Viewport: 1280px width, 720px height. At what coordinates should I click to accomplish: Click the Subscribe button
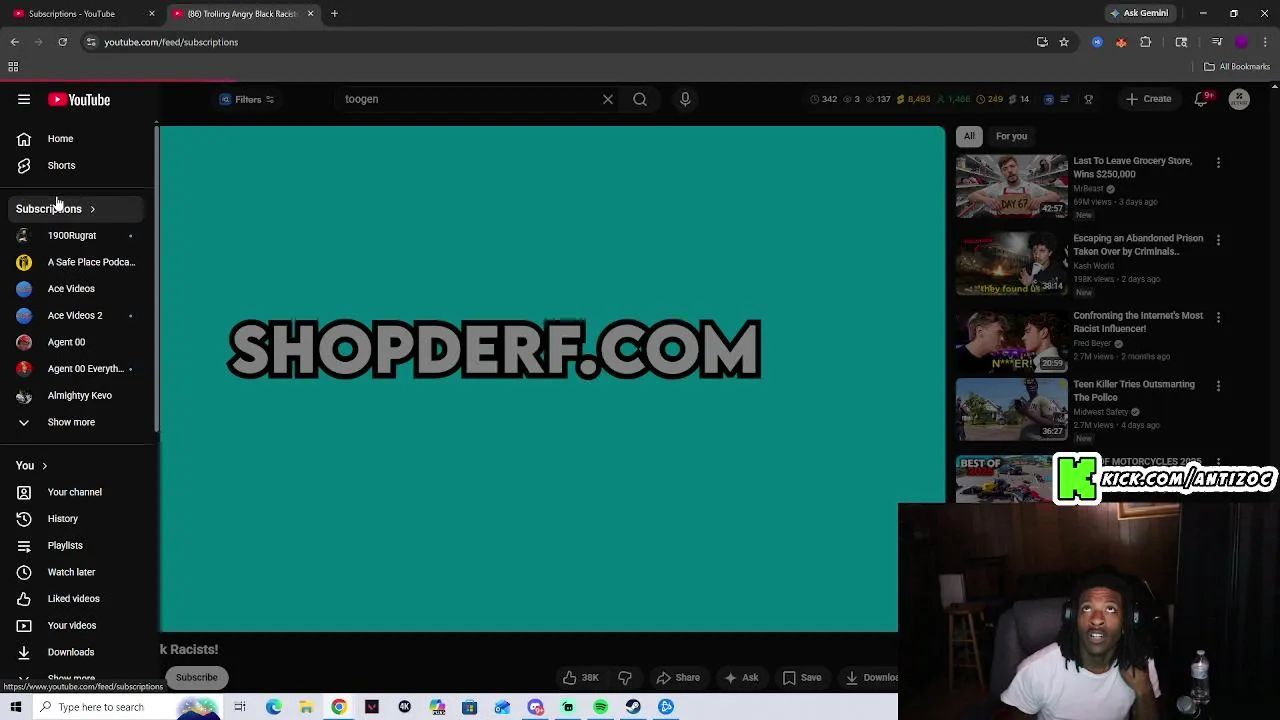click(x=196, y=677)
